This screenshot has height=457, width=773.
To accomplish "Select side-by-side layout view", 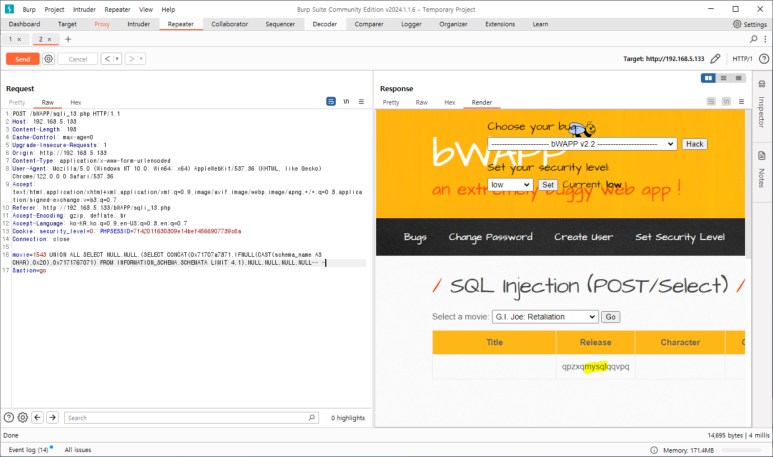I will (708, 78).
